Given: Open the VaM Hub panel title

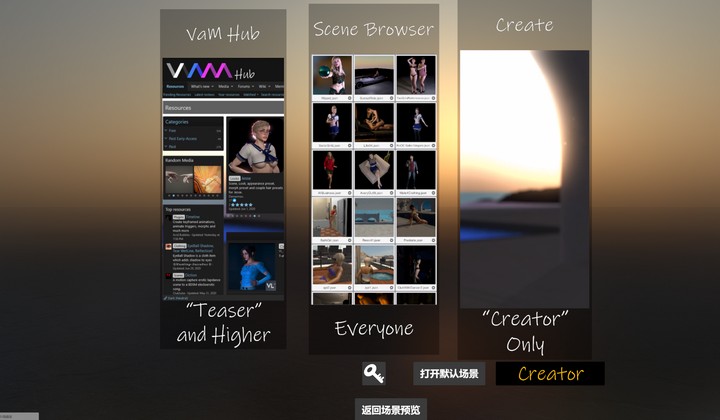Looking at the screenshot, I should (223, 34).
